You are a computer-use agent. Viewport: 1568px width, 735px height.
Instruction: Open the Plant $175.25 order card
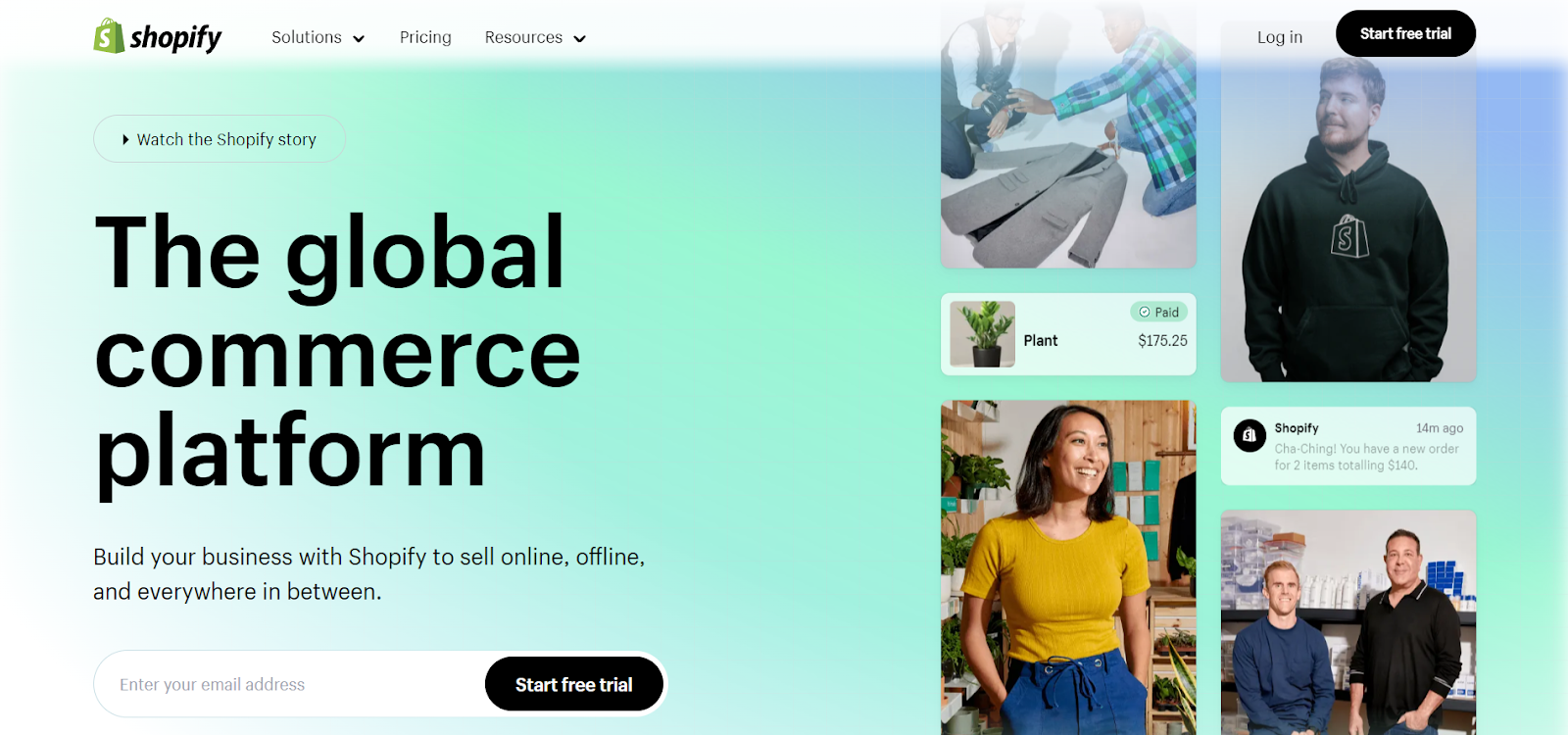click(x=1068, y=334)
